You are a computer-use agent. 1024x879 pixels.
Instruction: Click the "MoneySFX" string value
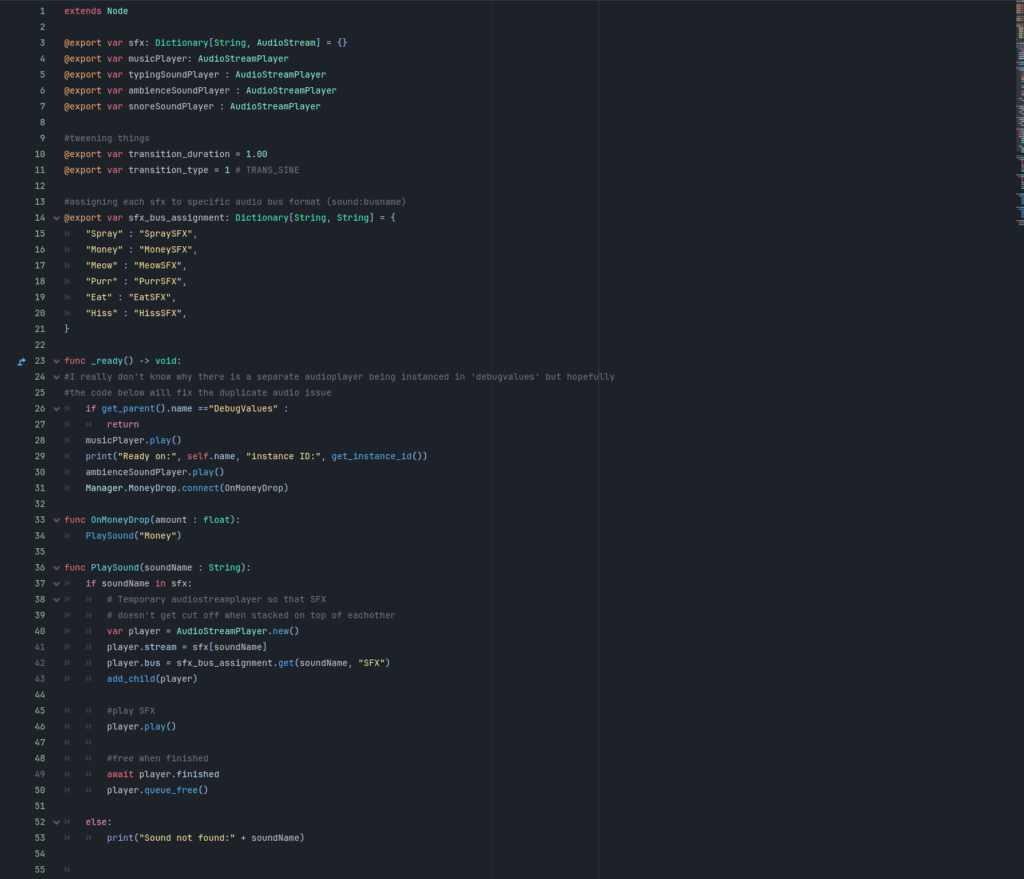pos(166,249)
